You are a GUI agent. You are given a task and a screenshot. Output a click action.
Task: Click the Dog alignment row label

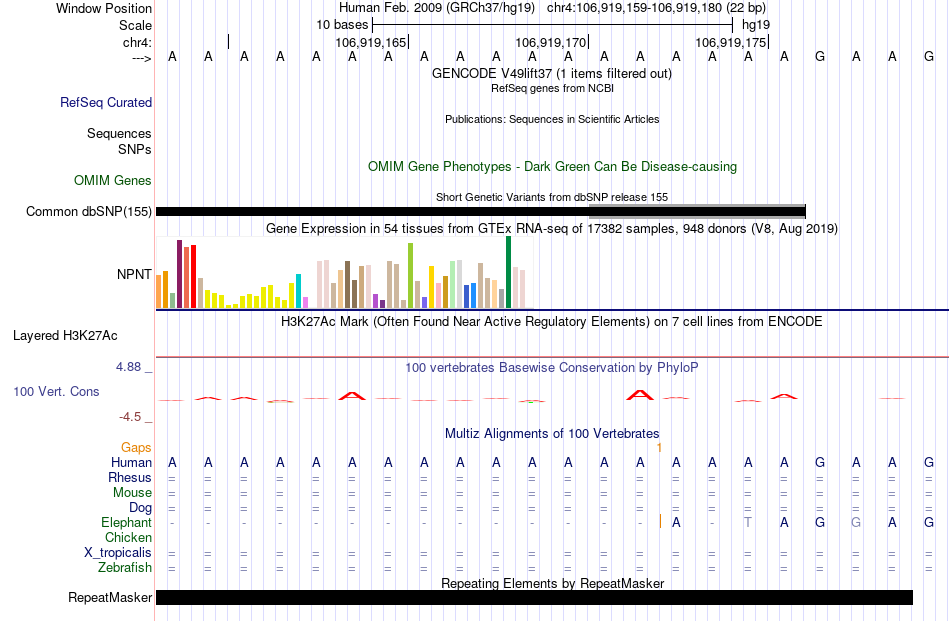point(141,508)
